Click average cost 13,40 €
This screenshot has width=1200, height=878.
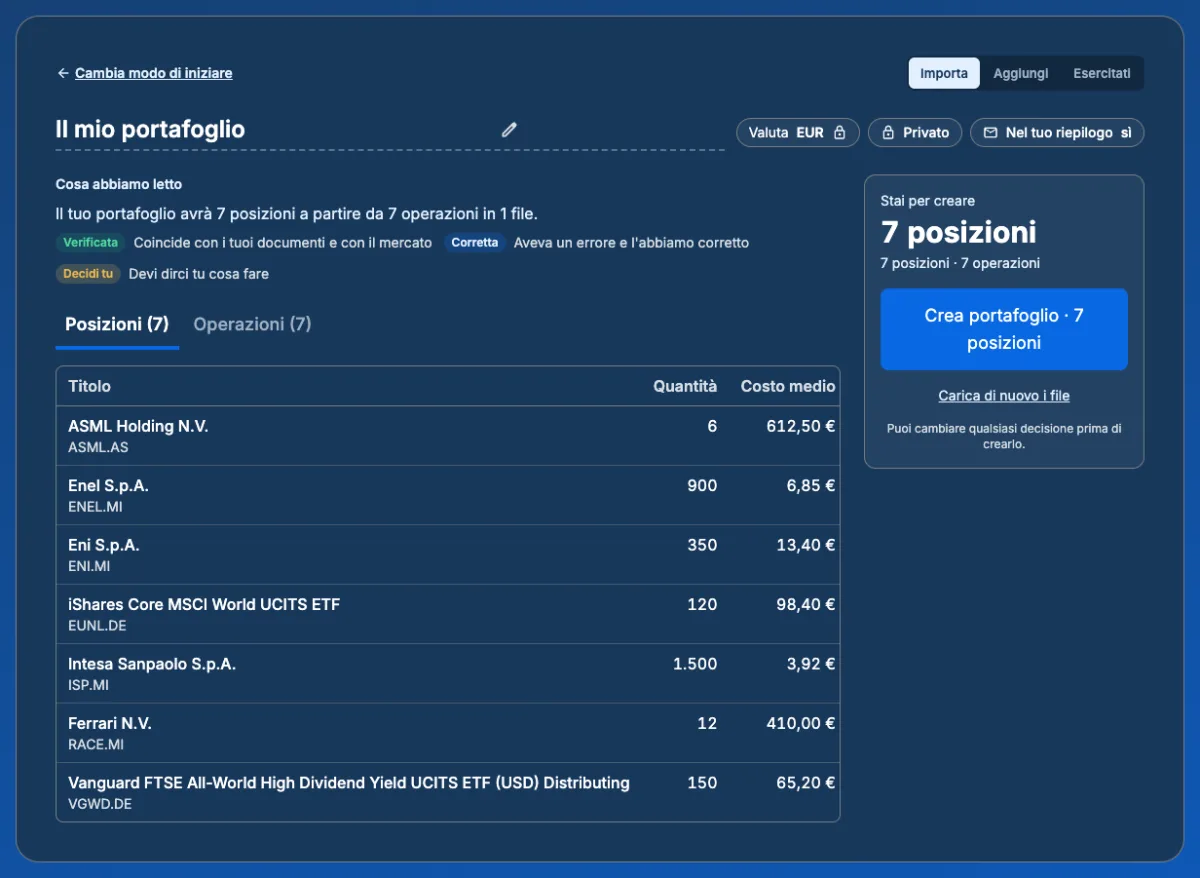click(x=806, y=545)
